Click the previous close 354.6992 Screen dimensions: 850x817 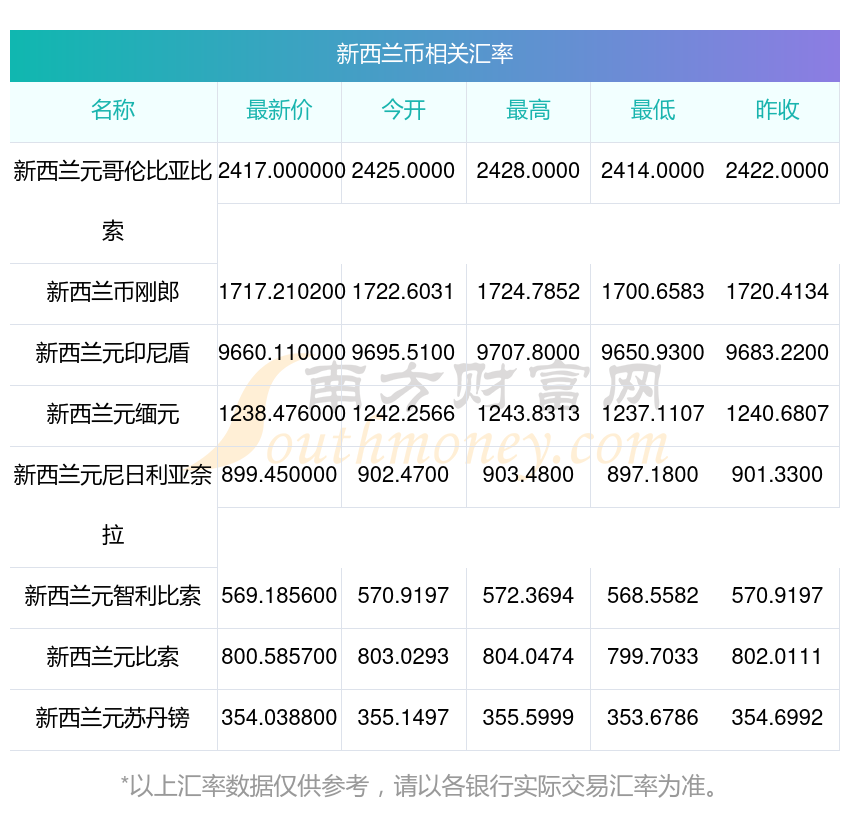(777, 717)
